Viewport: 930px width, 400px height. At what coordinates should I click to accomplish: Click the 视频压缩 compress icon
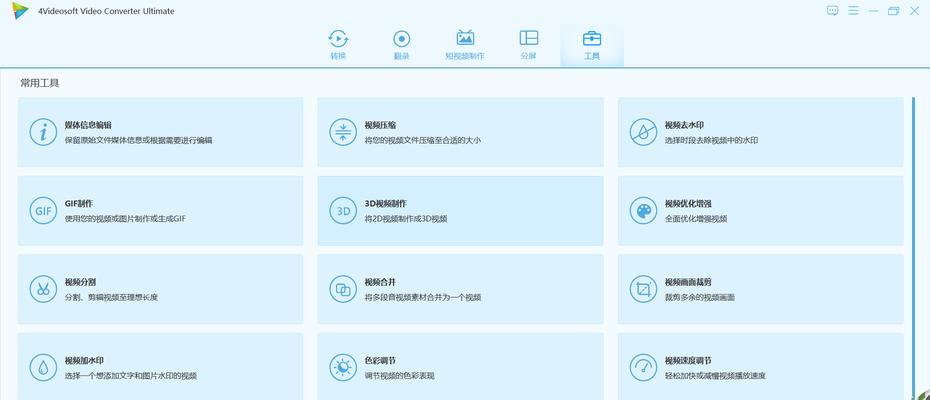coord(343,132)
